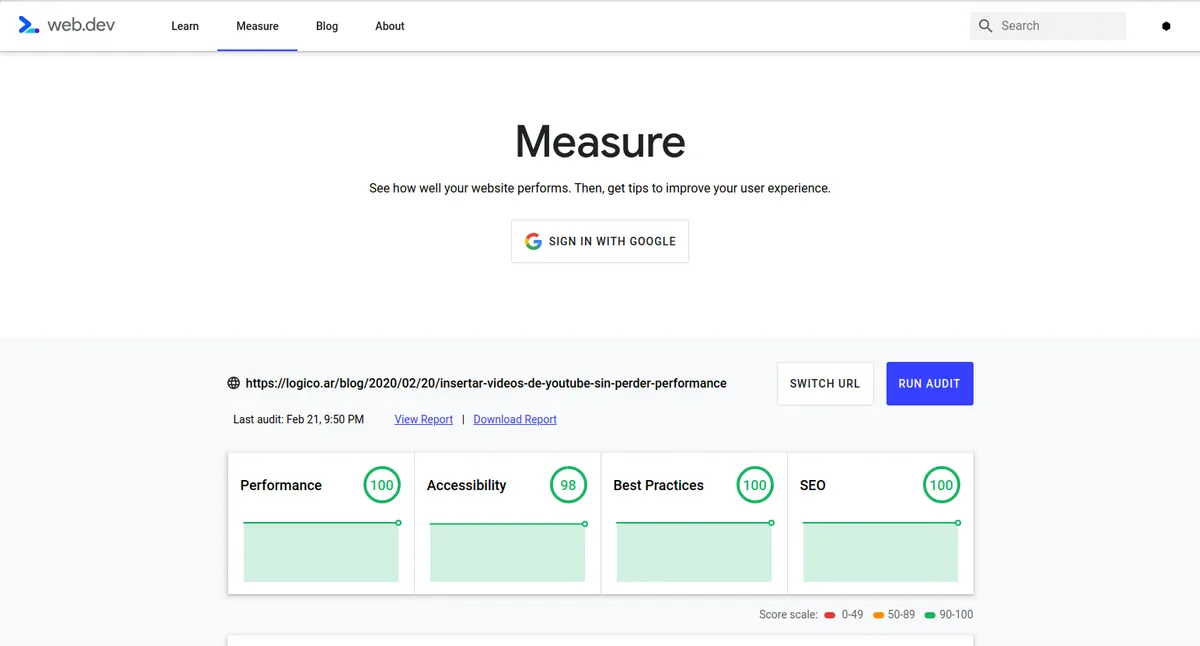The image size is (1200, 646).
Task: Click the web.dev logo
Action: (x=67, y=26)
